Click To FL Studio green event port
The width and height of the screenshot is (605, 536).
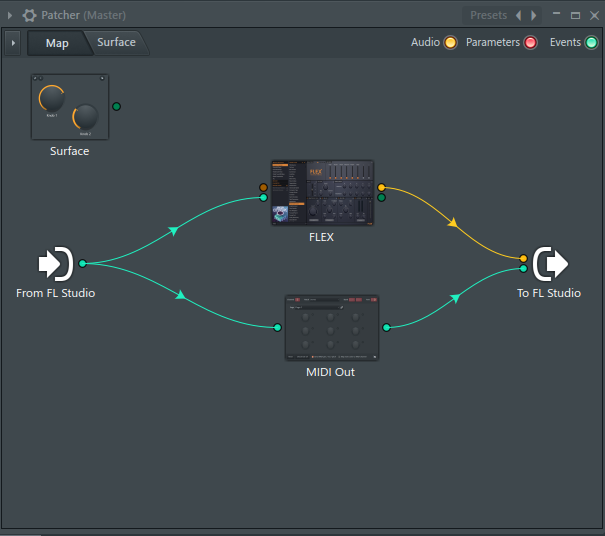tap(523, 269)
